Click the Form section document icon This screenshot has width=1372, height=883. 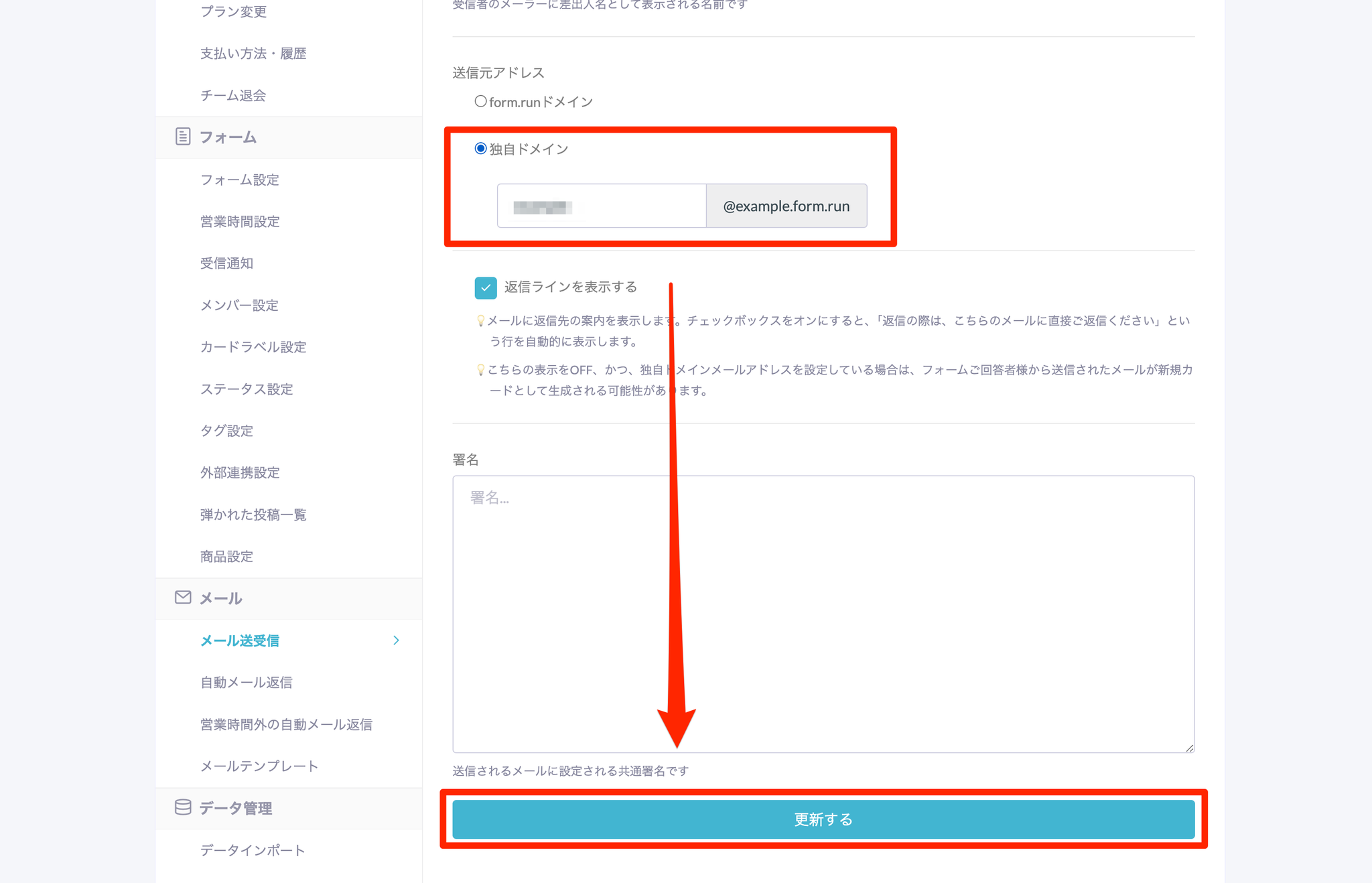(182, 137)
